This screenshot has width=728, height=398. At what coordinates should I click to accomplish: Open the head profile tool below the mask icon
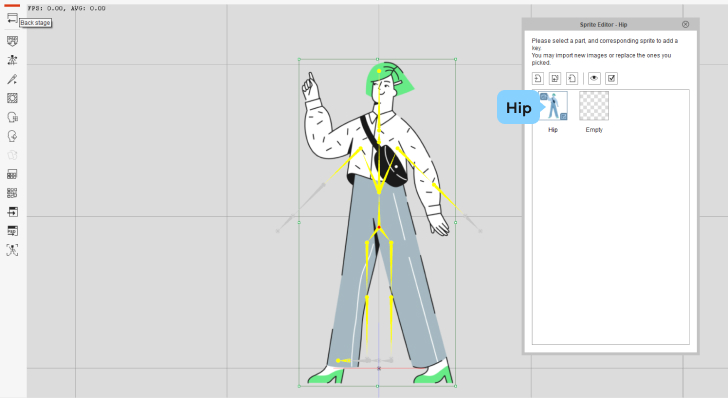tap(12, 117)
